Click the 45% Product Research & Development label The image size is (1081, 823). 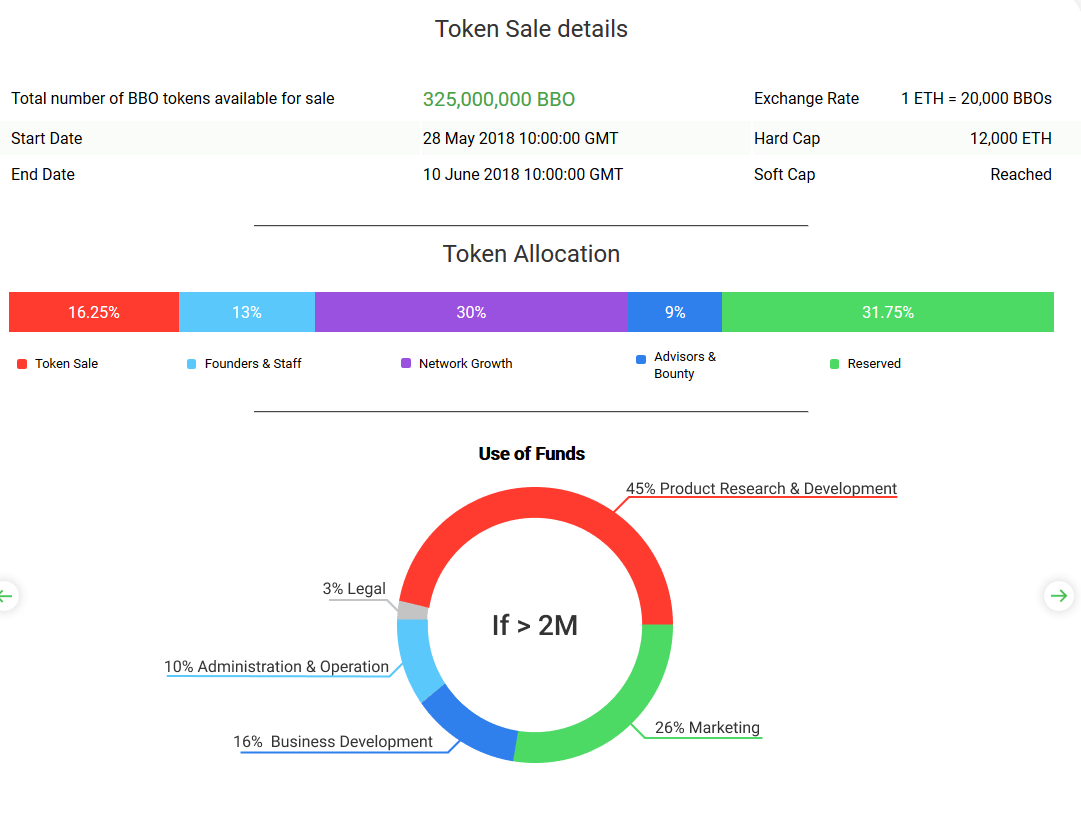point(761,489)
